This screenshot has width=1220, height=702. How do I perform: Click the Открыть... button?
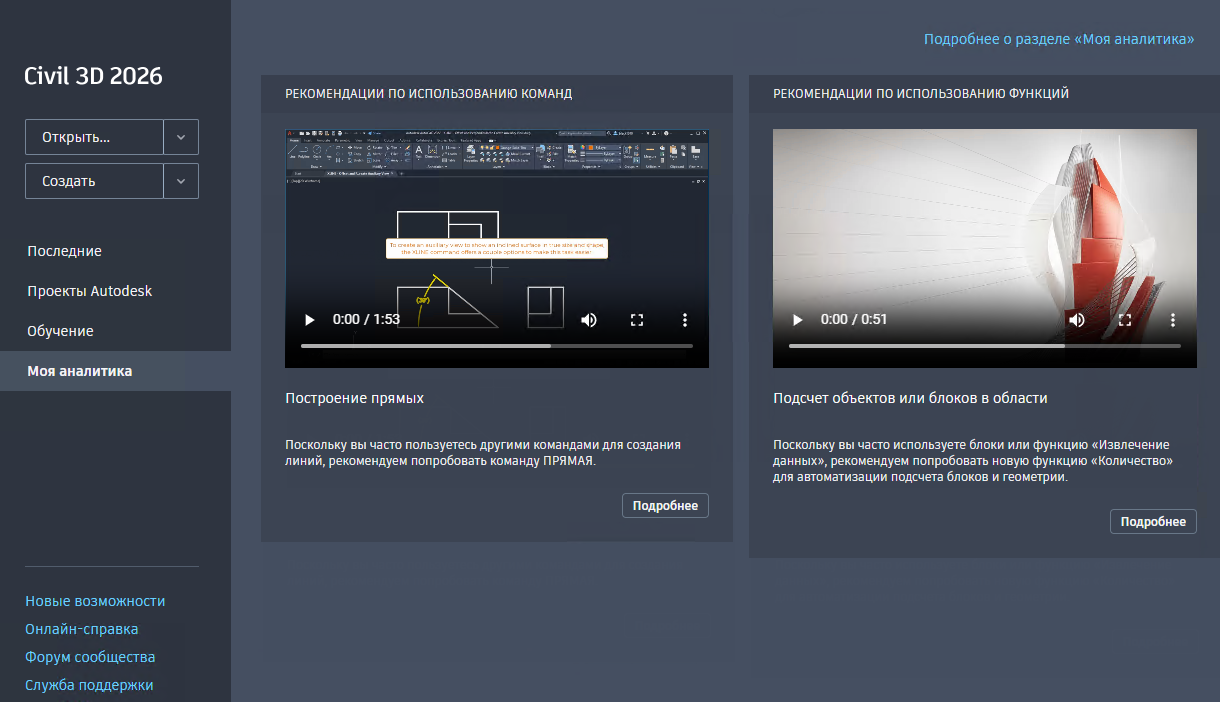[94, 137]
